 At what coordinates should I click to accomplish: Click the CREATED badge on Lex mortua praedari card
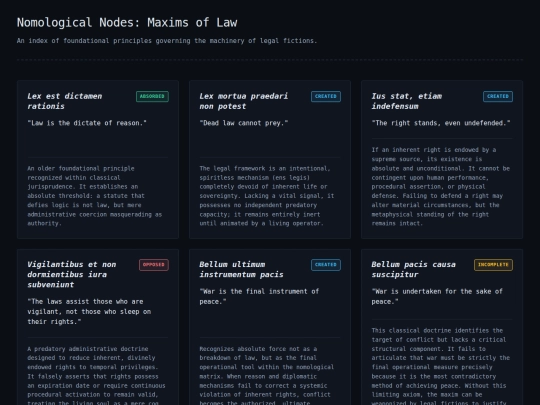(326, 96)
